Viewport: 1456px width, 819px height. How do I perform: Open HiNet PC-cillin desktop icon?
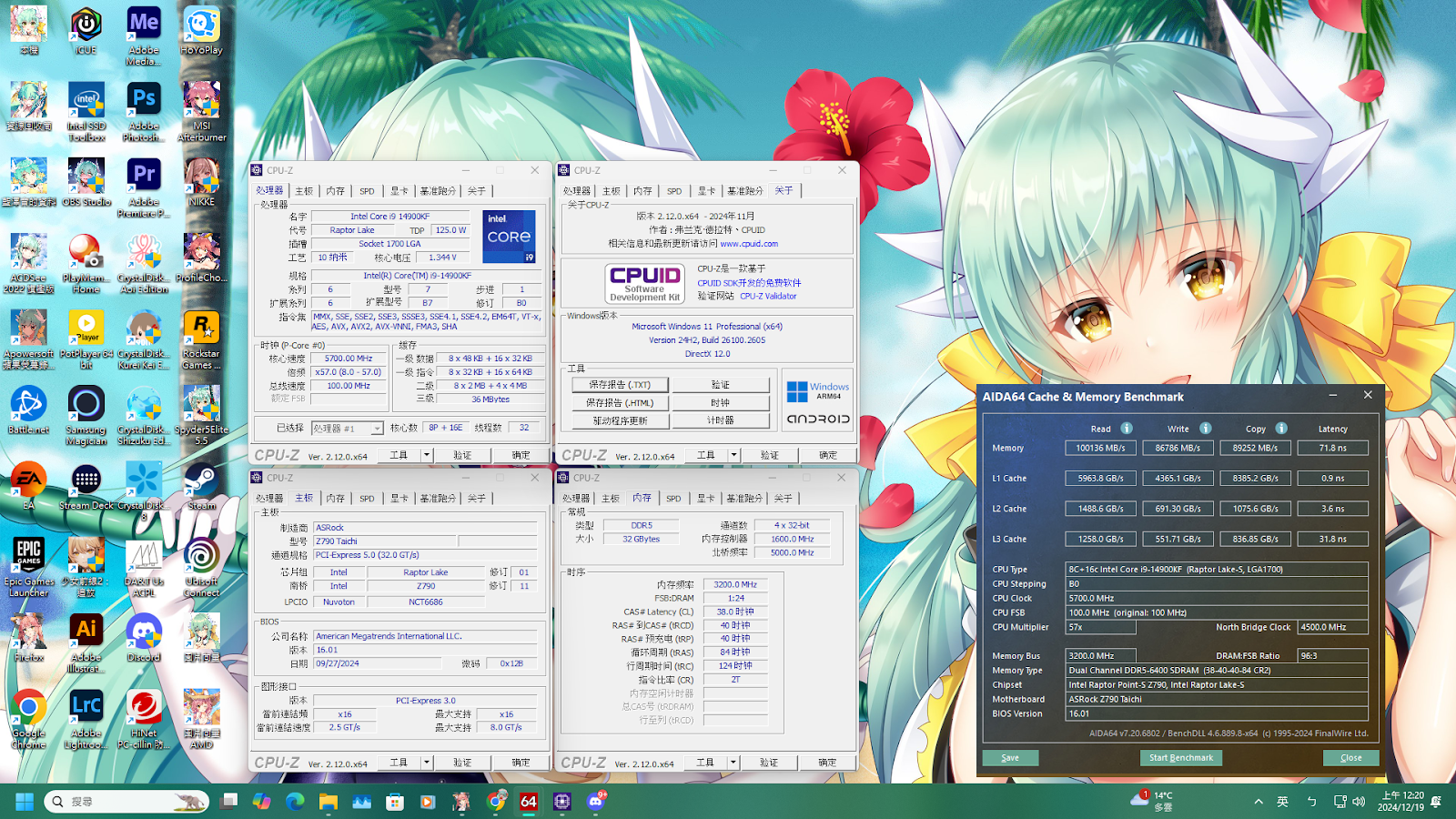tap(144, 719)
